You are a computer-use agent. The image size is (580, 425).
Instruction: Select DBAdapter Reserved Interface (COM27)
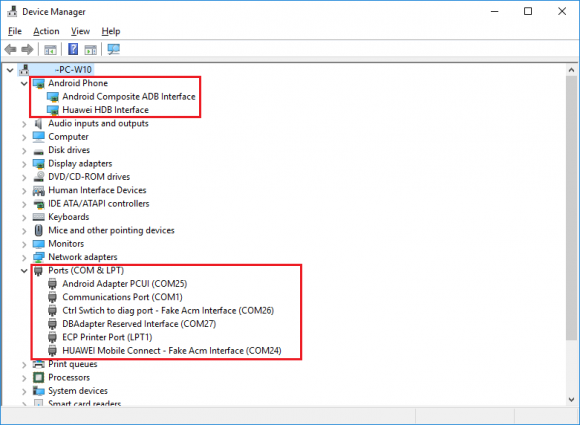click(x=139, y=324)
